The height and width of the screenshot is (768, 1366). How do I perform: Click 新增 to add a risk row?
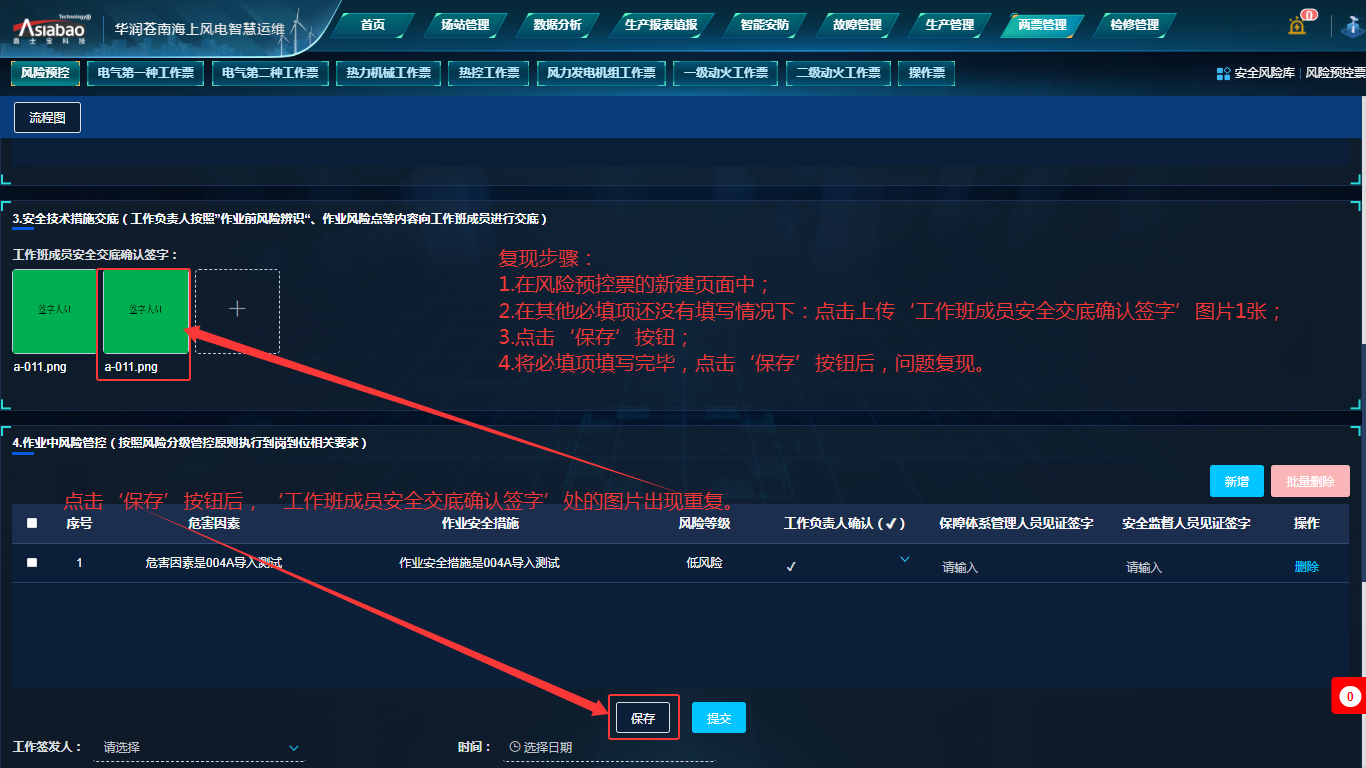point(1236,482)
